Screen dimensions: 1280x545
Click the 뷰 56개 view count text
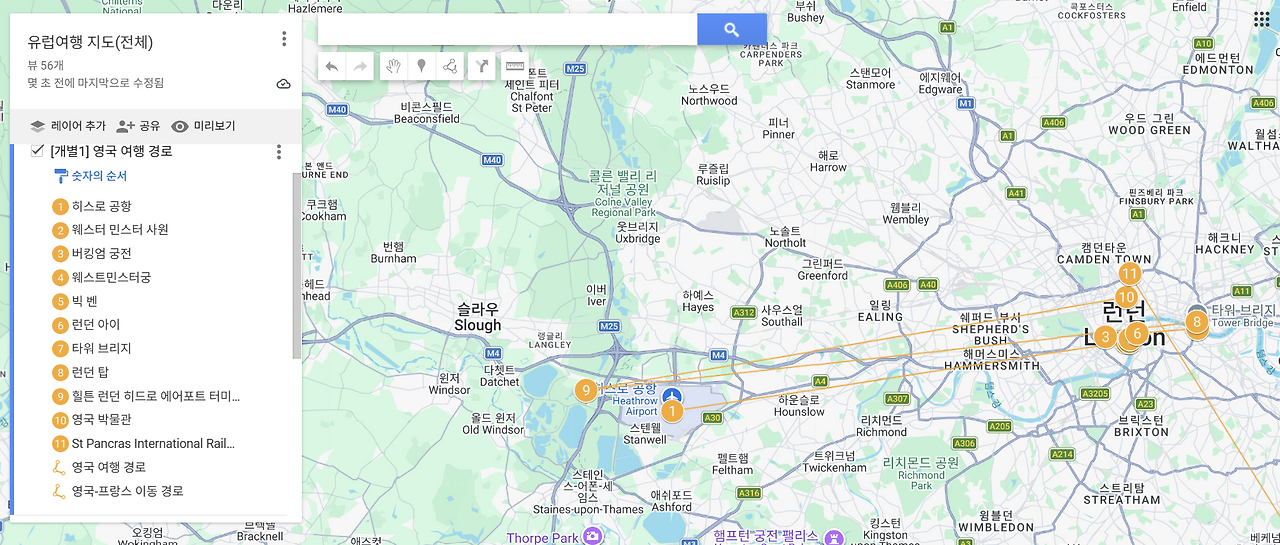(45, 65)
